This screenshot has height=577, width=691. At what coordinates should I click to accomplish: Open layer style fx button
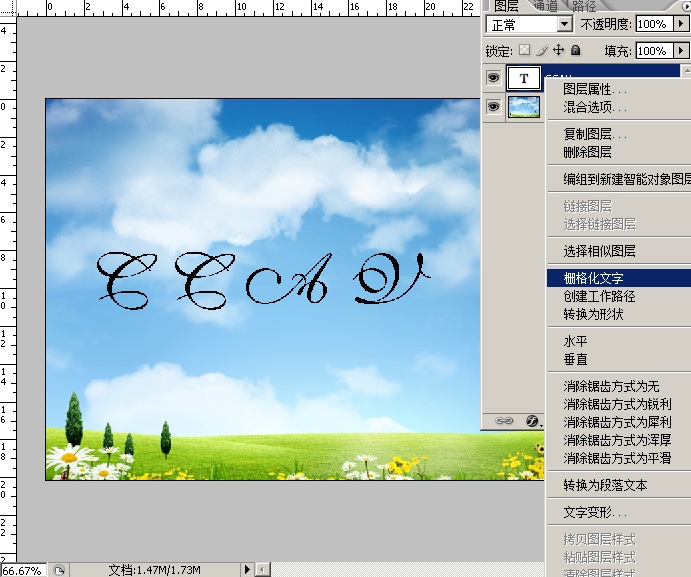coord(533,421)
